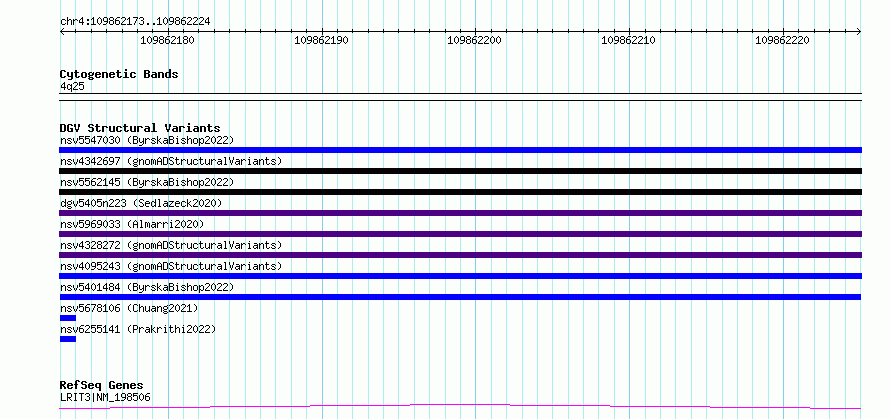This screenshot has height=419, width=890.
Task: Click the chr4:109862173..109862224 region label
Action: coord(135,21)
